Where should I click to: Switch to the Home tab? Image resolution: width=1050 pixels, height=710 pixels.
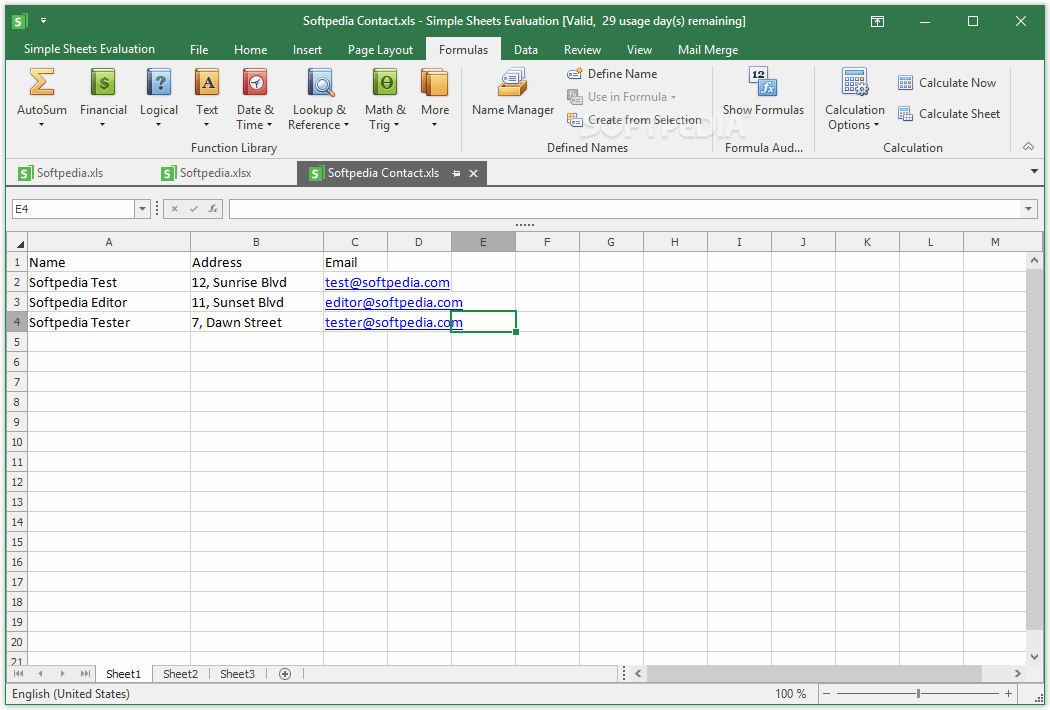pos(250,50)
